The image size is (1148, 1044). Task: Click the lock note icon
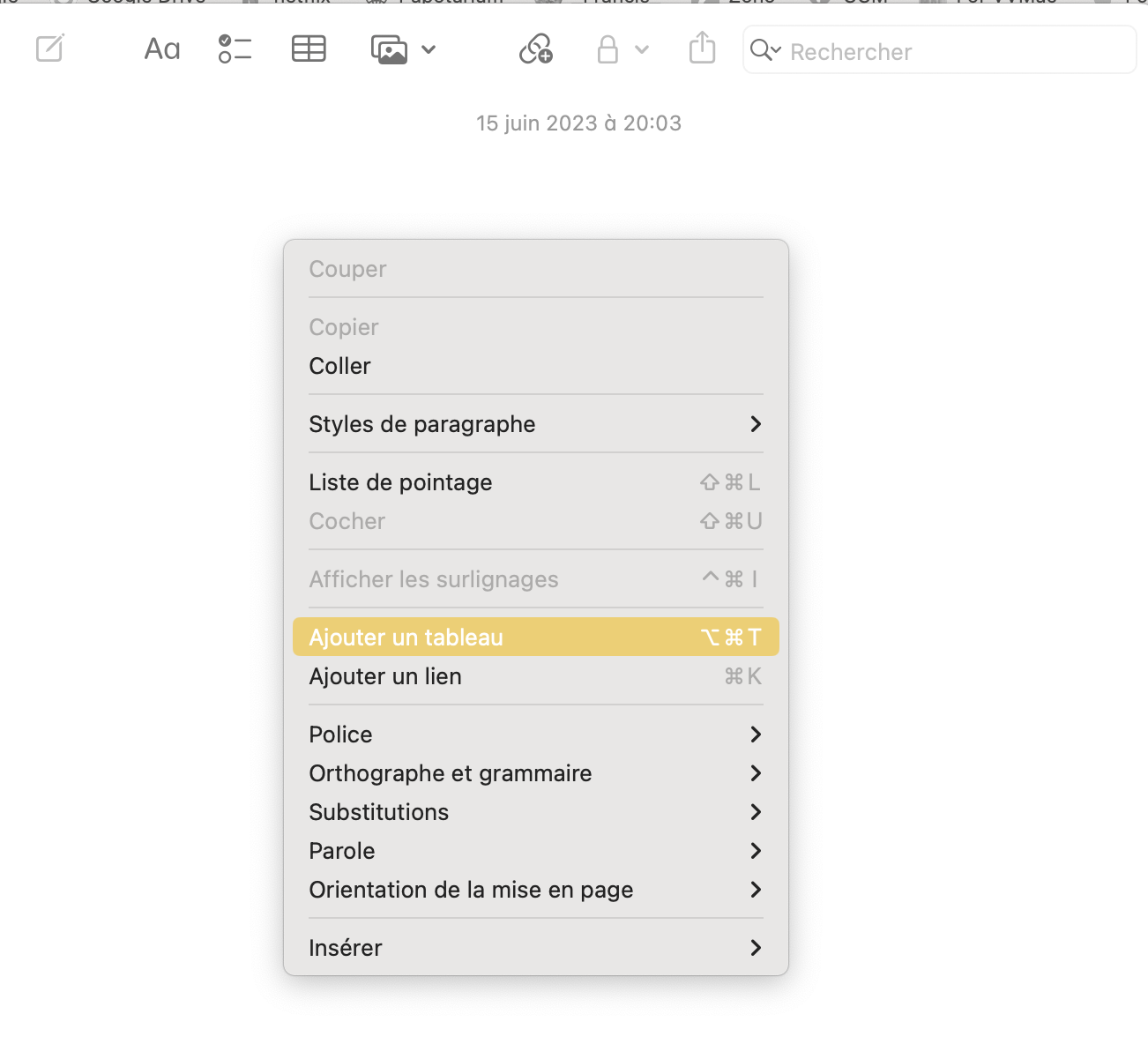pos(608,49)
